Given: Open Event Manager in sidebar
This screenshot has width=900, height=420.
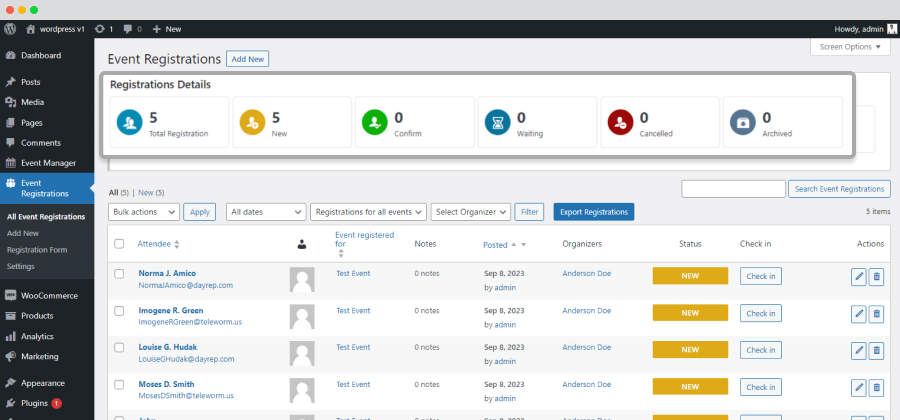Looking at the screenshot, I should pos(47,163).
